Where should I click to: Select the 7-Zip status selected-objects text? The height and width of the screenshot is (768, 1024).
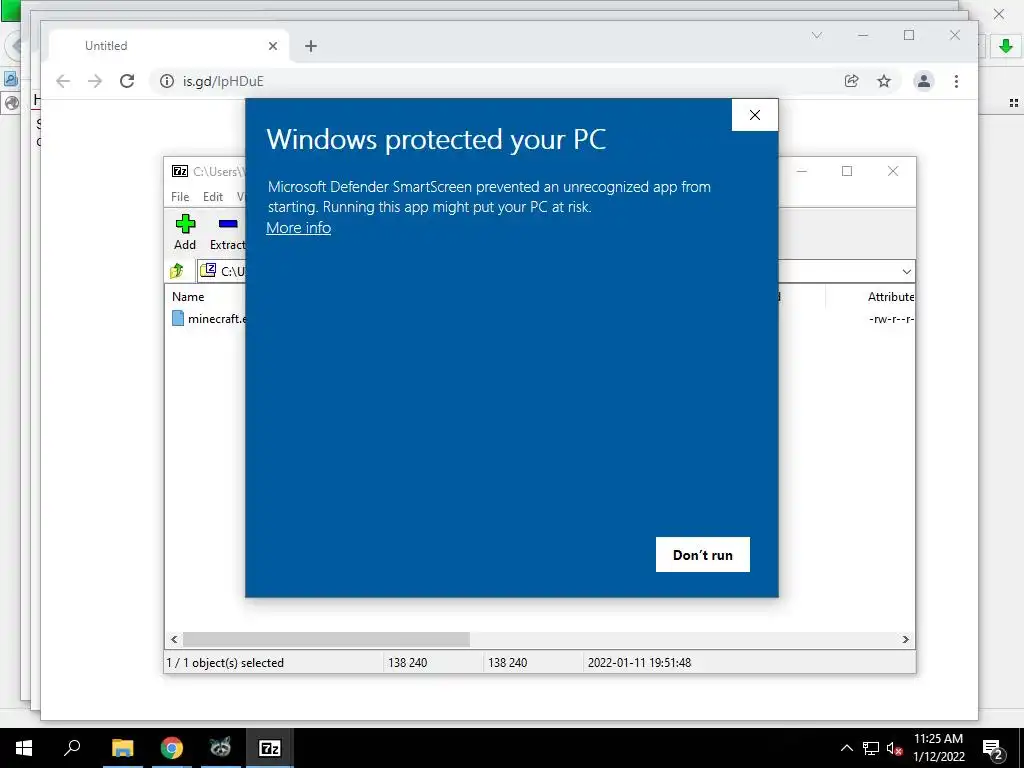click(x=225, y=663)
